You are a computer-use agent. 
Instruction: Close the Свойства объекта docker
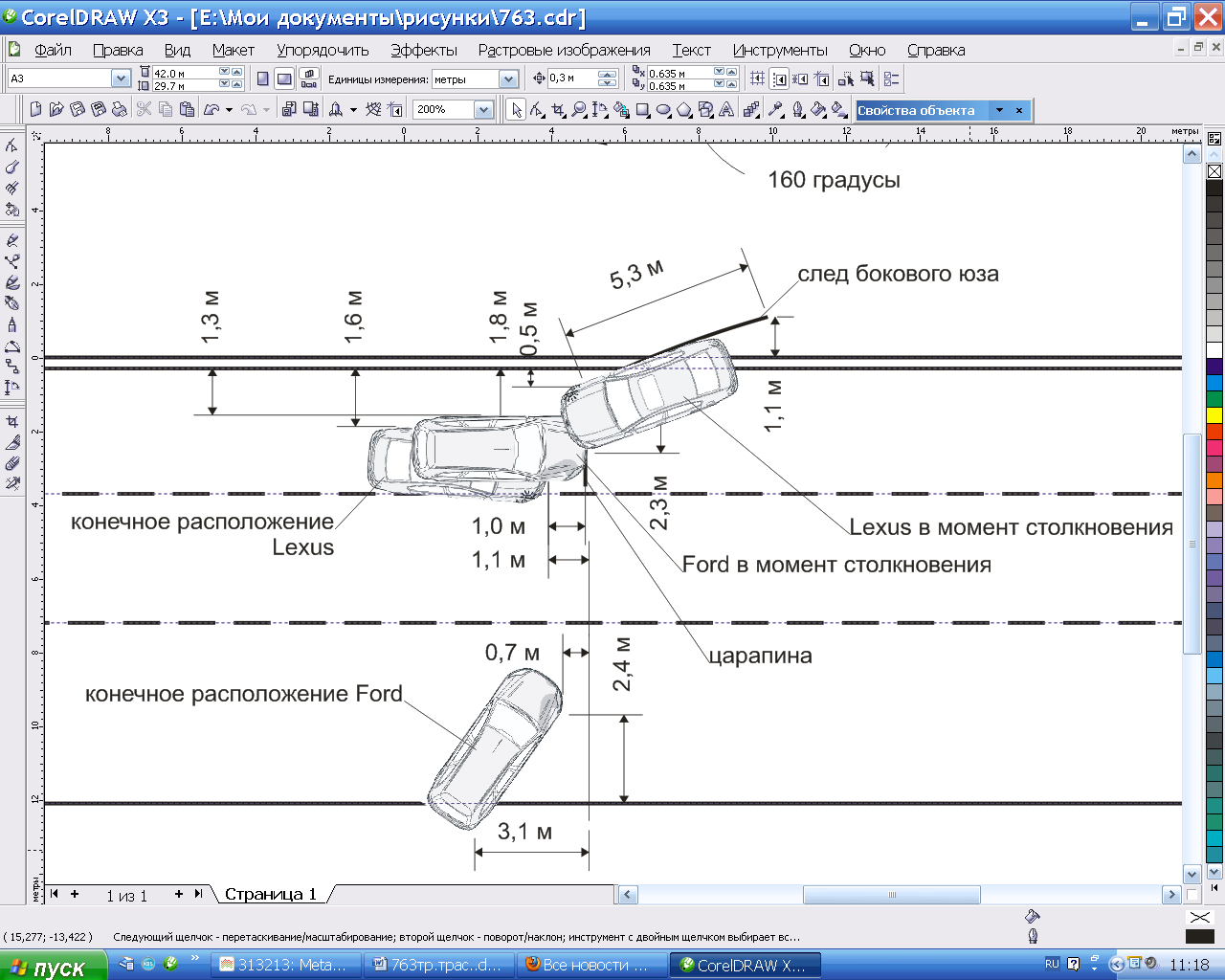(x=1019, y=110)
